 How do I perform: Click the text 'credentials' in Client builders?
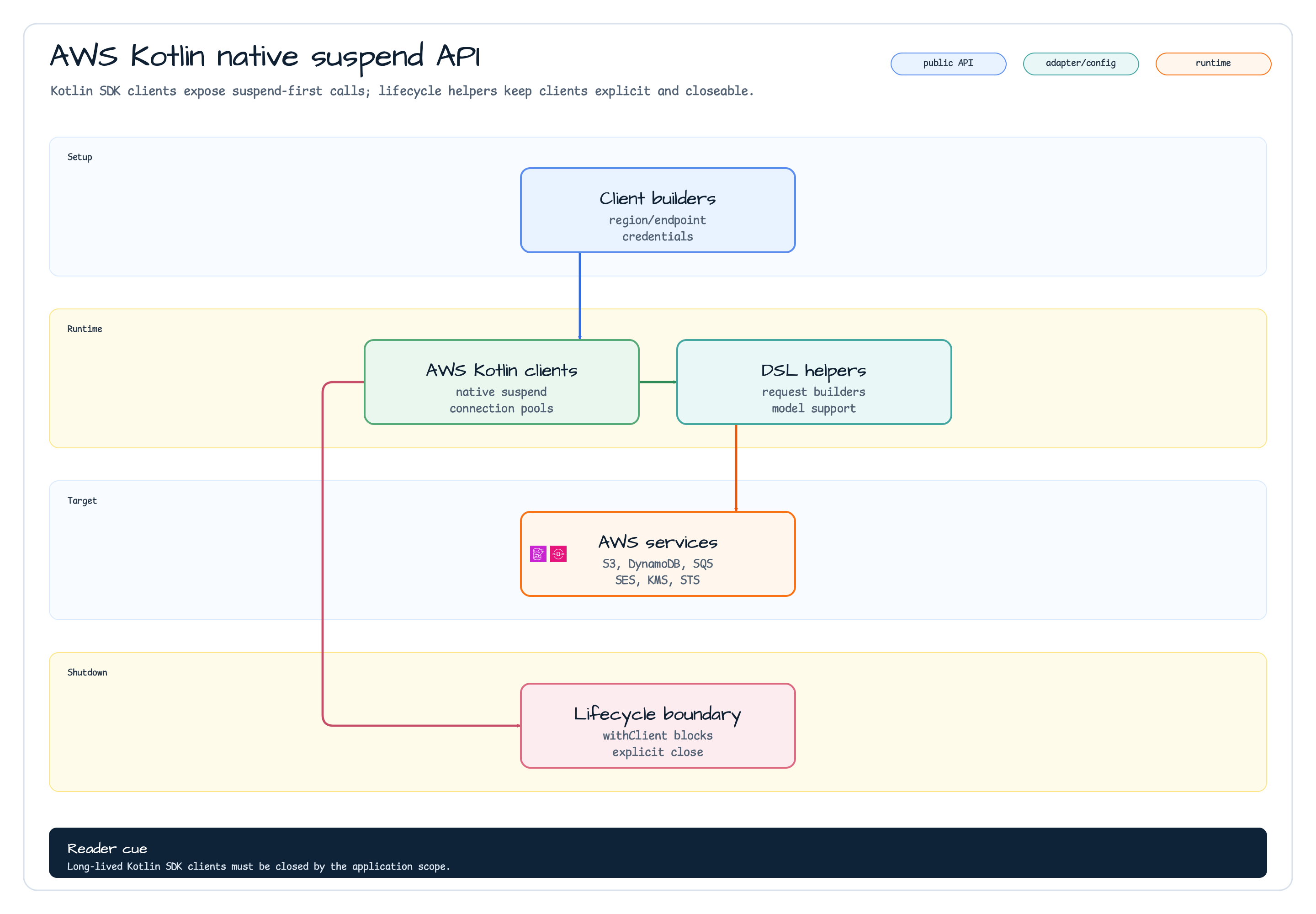point(658,237)
